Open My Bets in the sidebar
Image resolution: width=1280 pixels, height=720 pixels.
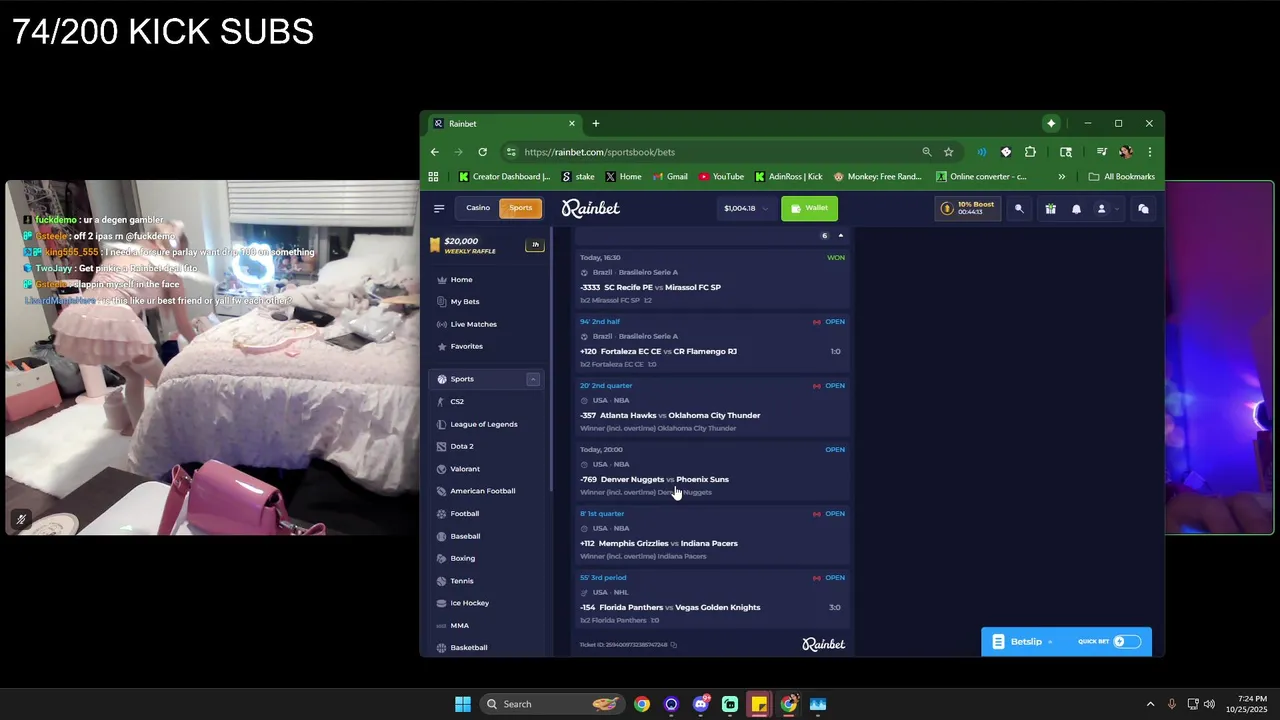pyautogui.click(x=464, y=302)
